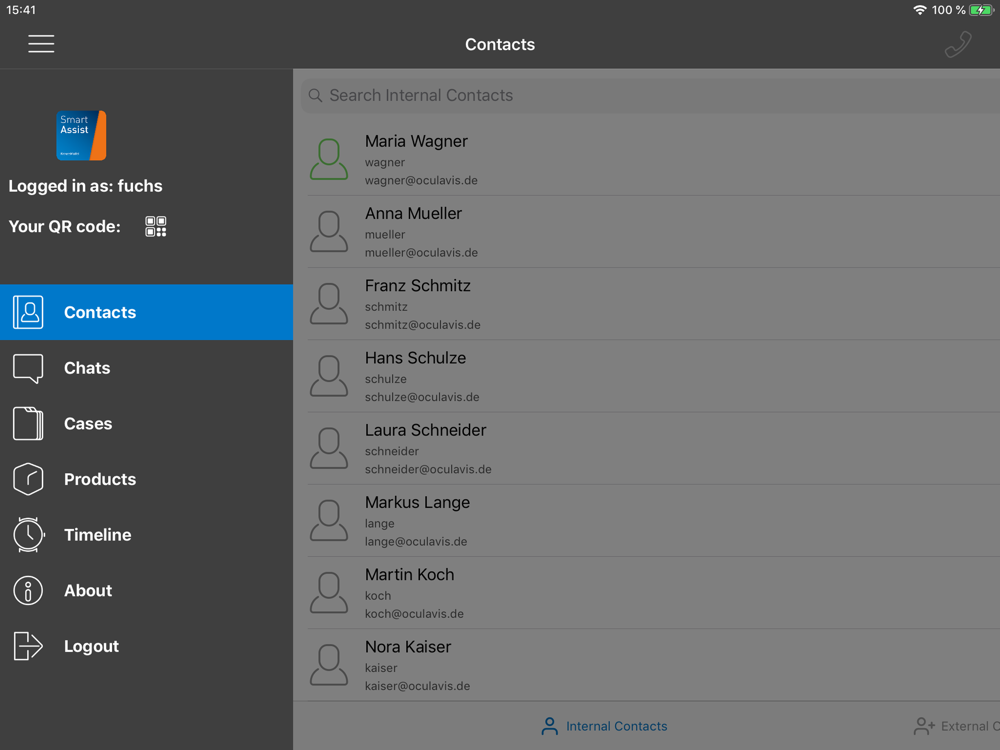Image resolution: width=1000 pixels, height=750 pixels.
Task: Open the hamburger menu icon
Action: (x=41, y=44)
